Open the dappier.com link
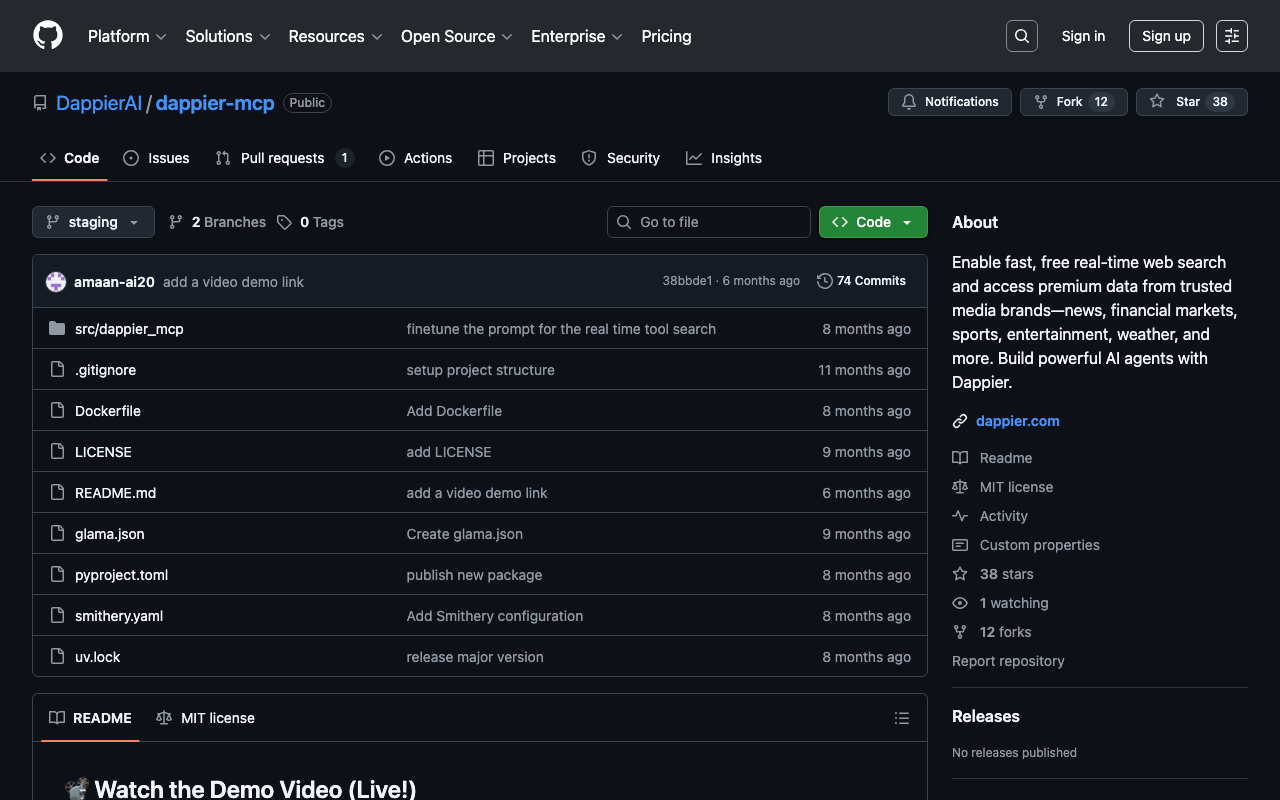This screenshot has height=800, width=1280. point(1017,421)
